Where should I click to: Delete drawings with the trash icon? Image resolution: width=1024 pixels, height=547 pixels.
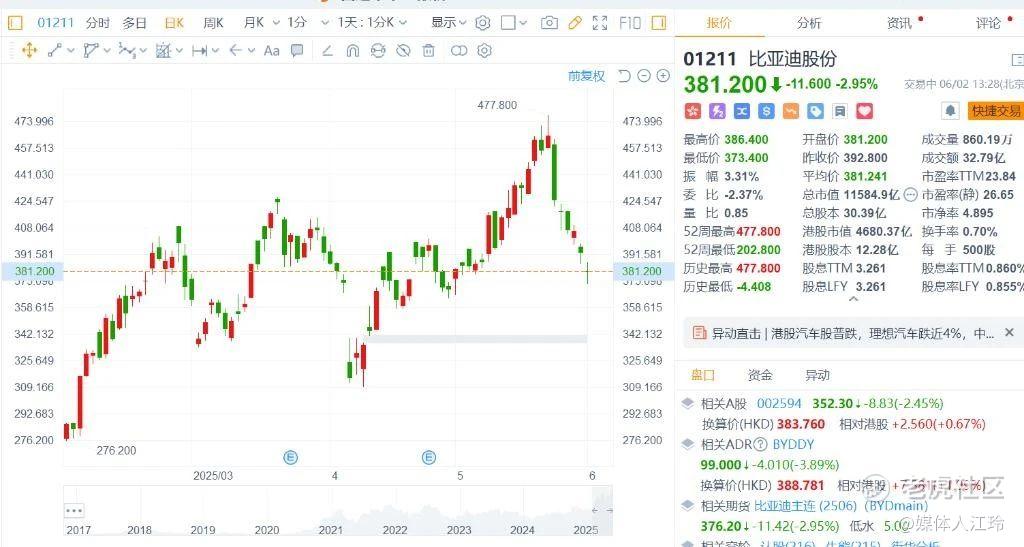tap(428, 50)
